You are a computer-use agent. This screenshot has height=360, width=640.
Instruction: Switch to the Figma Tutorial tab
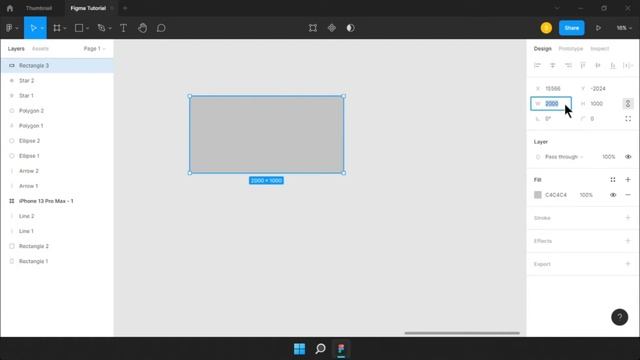click(x=88, y=8)
